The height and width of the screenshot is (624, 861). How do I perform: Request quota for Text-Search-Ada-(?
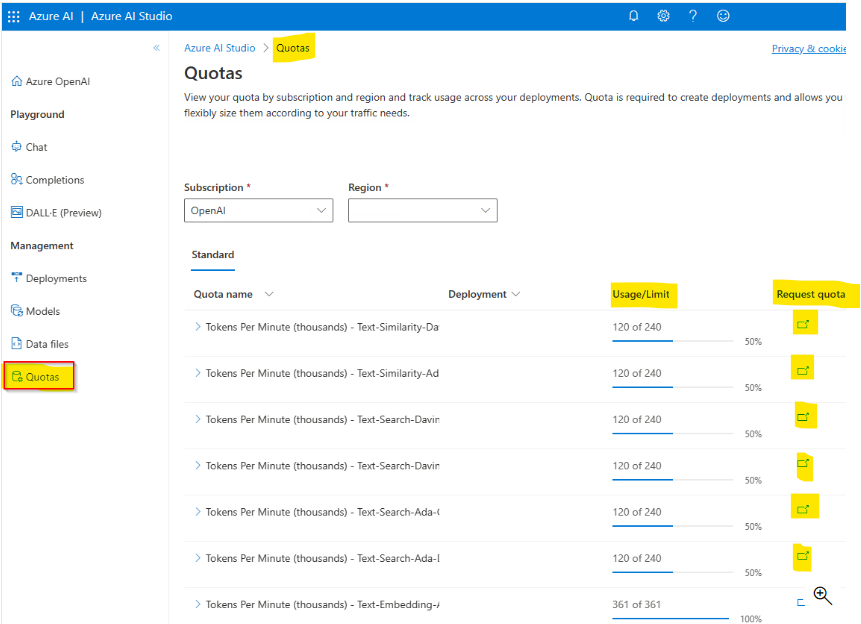tap(803, 509)
